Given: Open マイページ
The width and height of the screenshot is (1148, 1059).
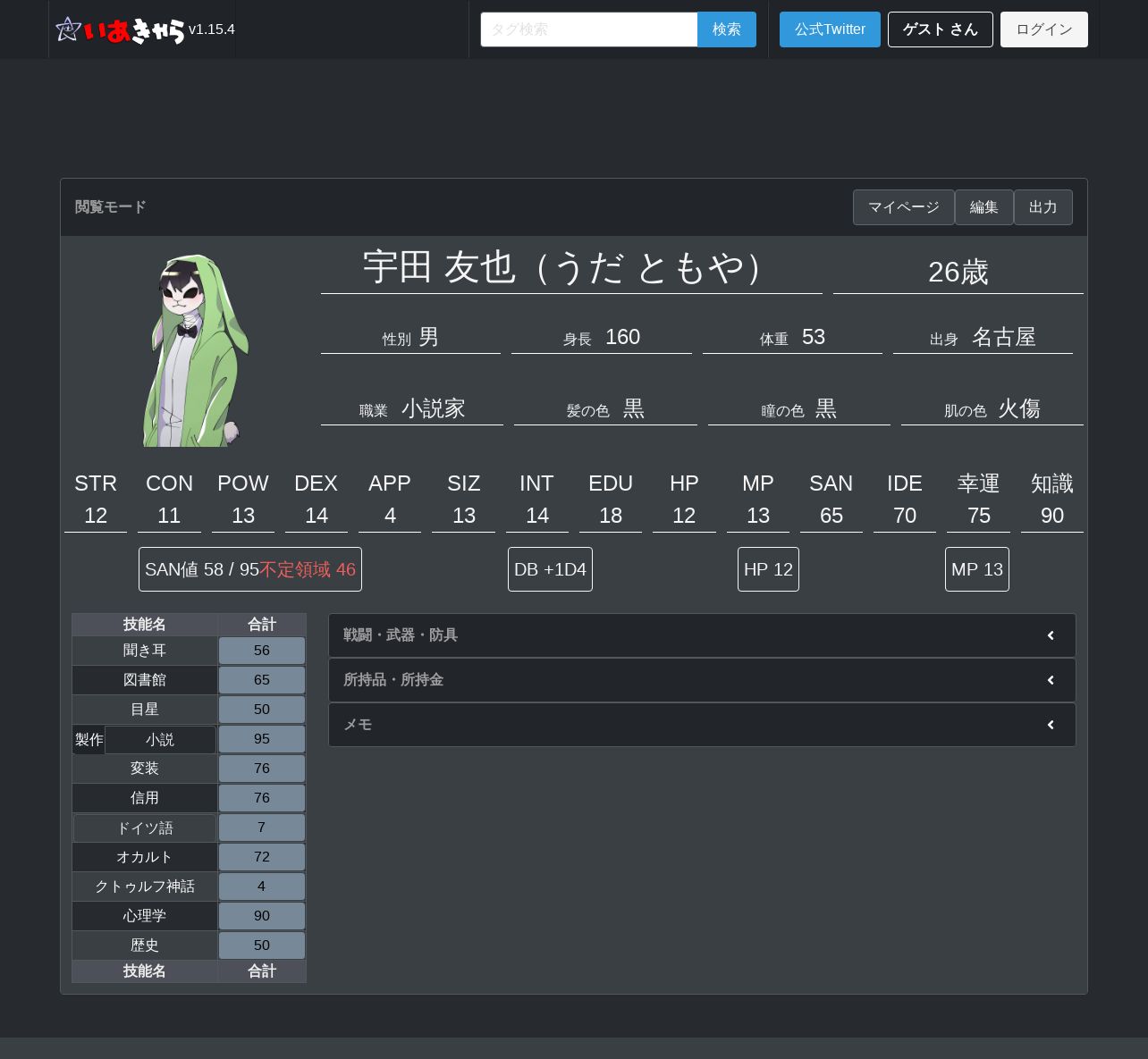Looking at the screenshot, I should [904, 207].
